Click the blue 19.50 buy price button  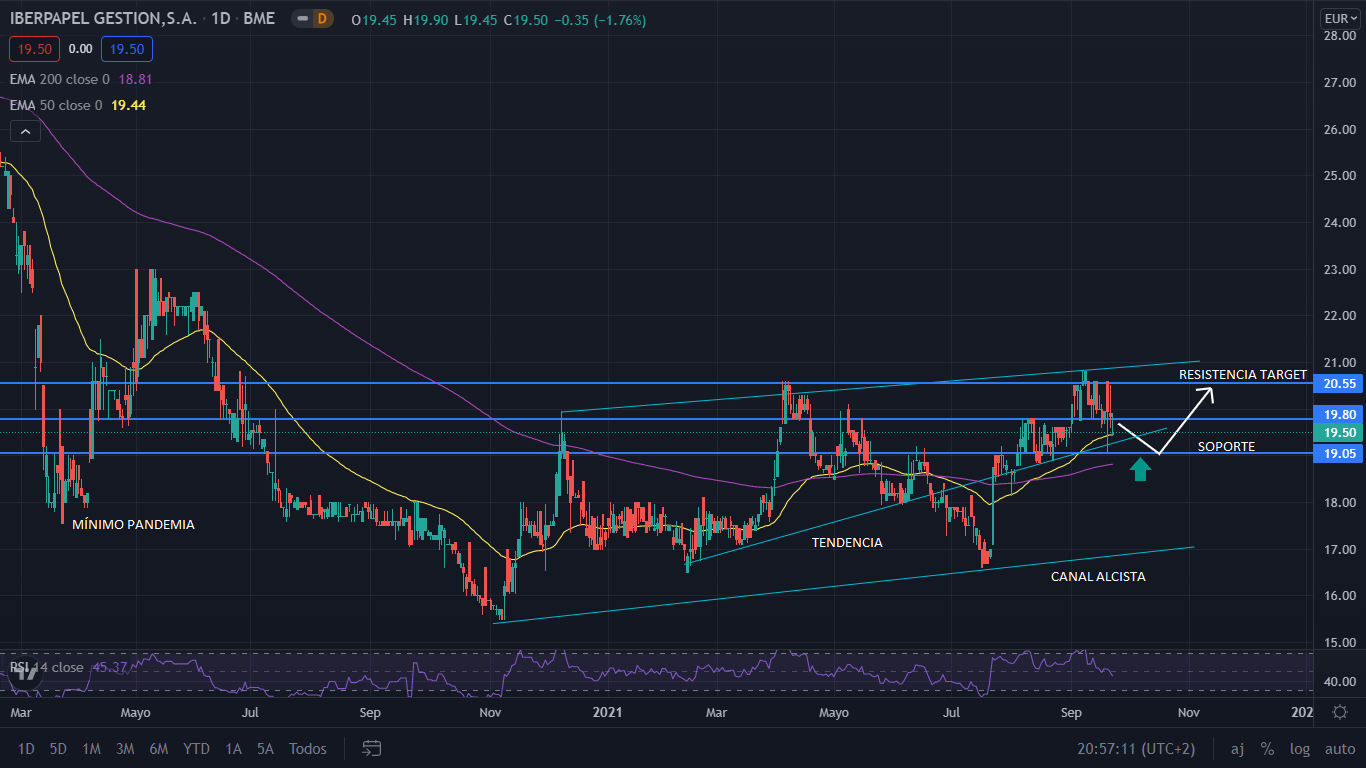tap(127, 48)
